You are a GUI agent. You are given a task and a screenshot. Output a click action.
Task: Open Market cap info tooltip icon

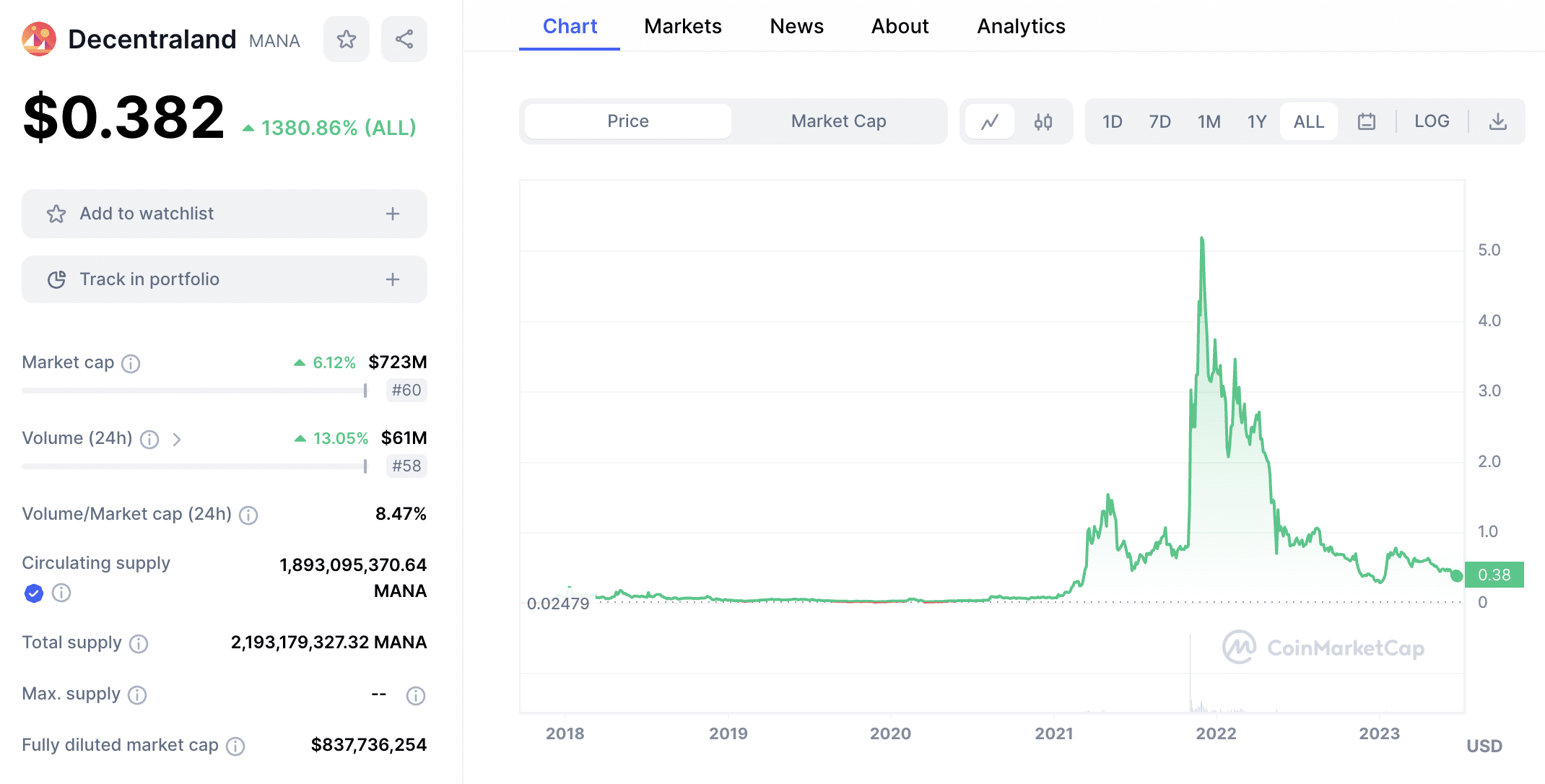tap(131, 363)
